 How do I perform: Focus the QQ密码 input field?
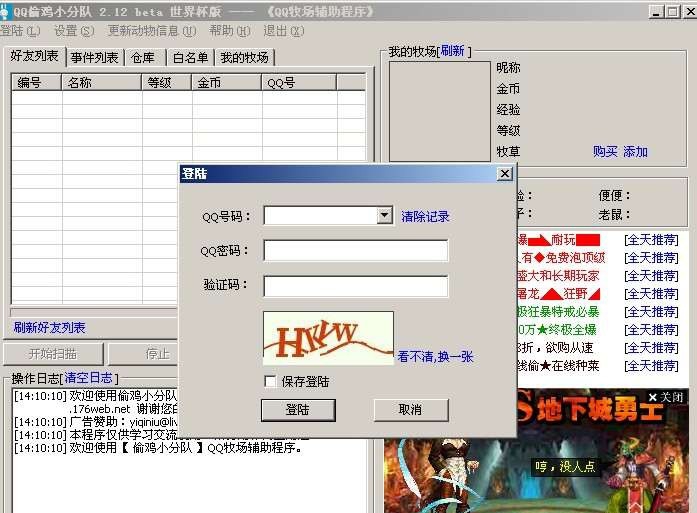click(x=356, y=251)
